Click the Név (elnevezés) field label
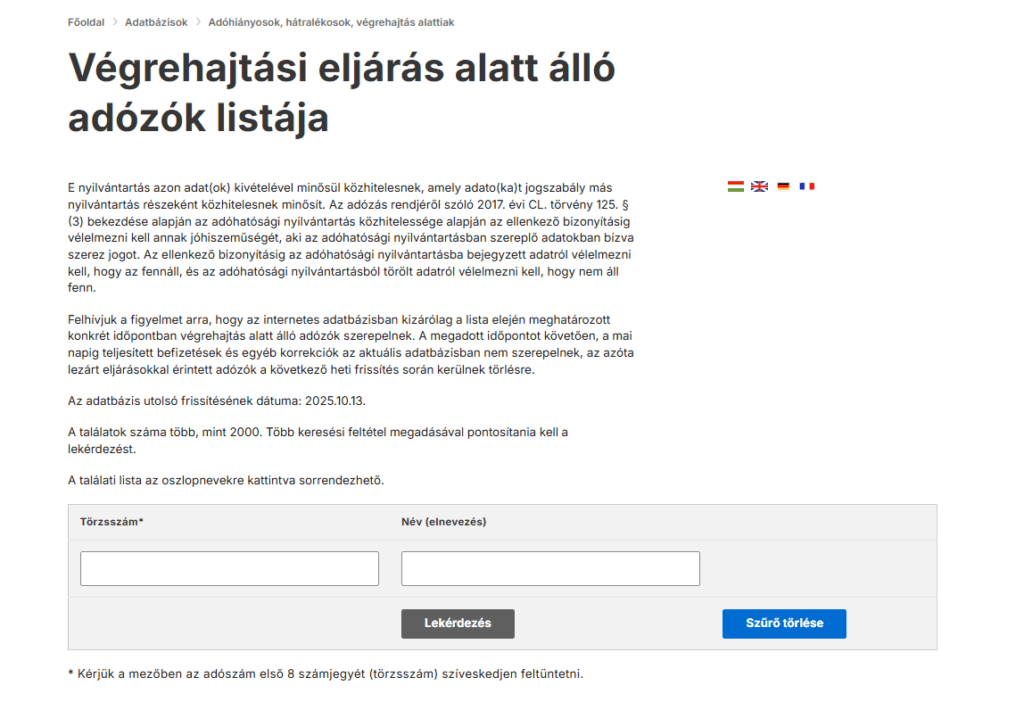This screenshot has height=702, width=1024. tap(444, 521)
